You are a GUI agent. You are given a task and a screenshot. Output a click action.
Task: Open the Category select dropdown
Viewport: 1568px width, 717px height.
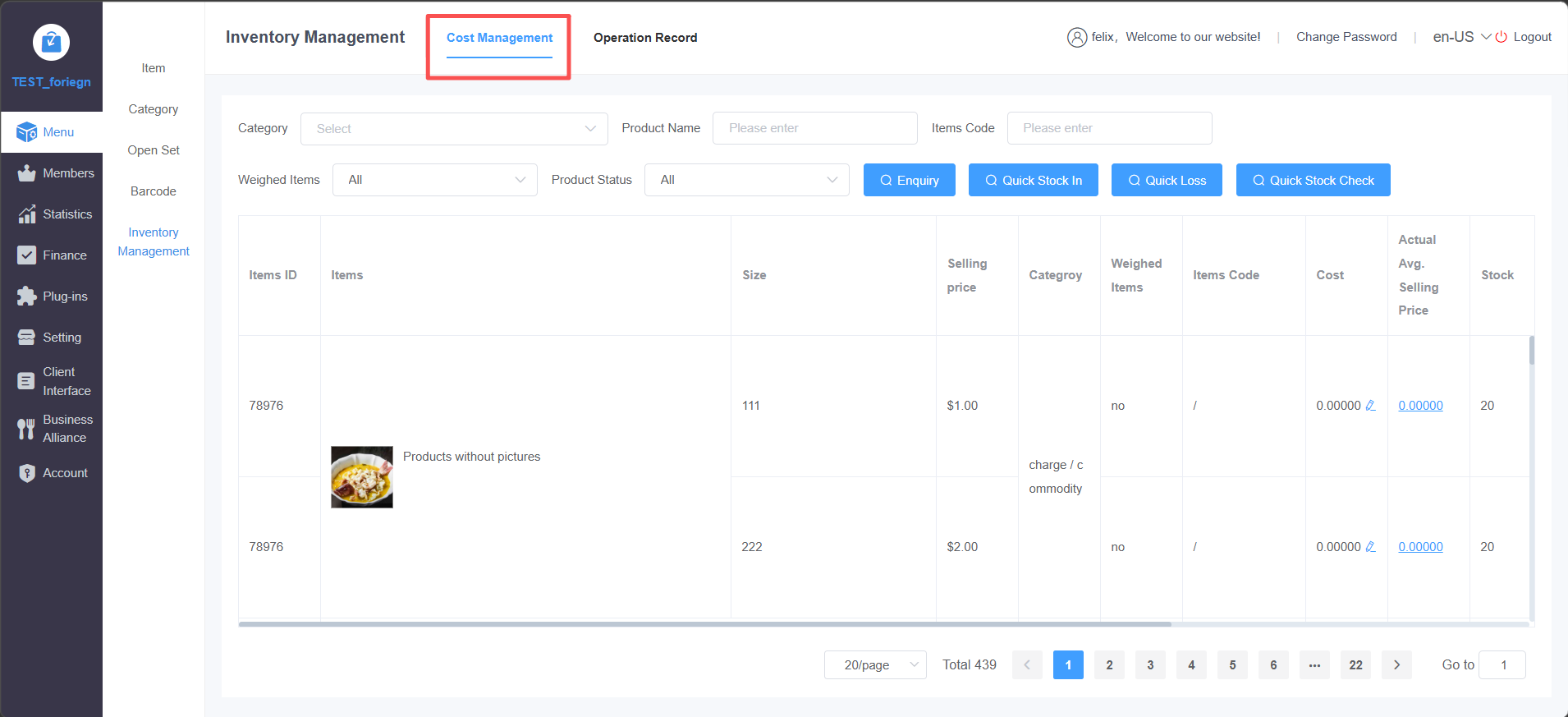[454, 129]
